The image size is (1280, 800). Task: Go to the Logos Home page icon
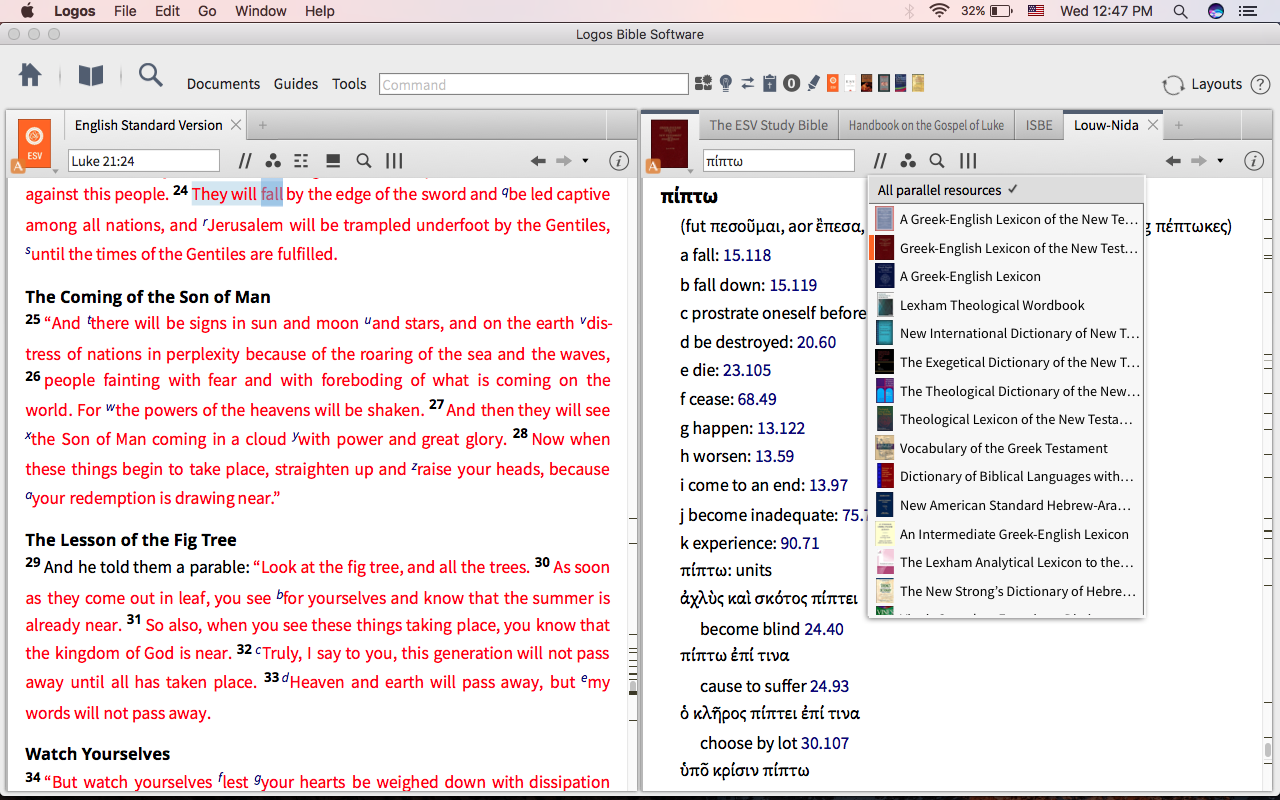(x=30, y=76)
